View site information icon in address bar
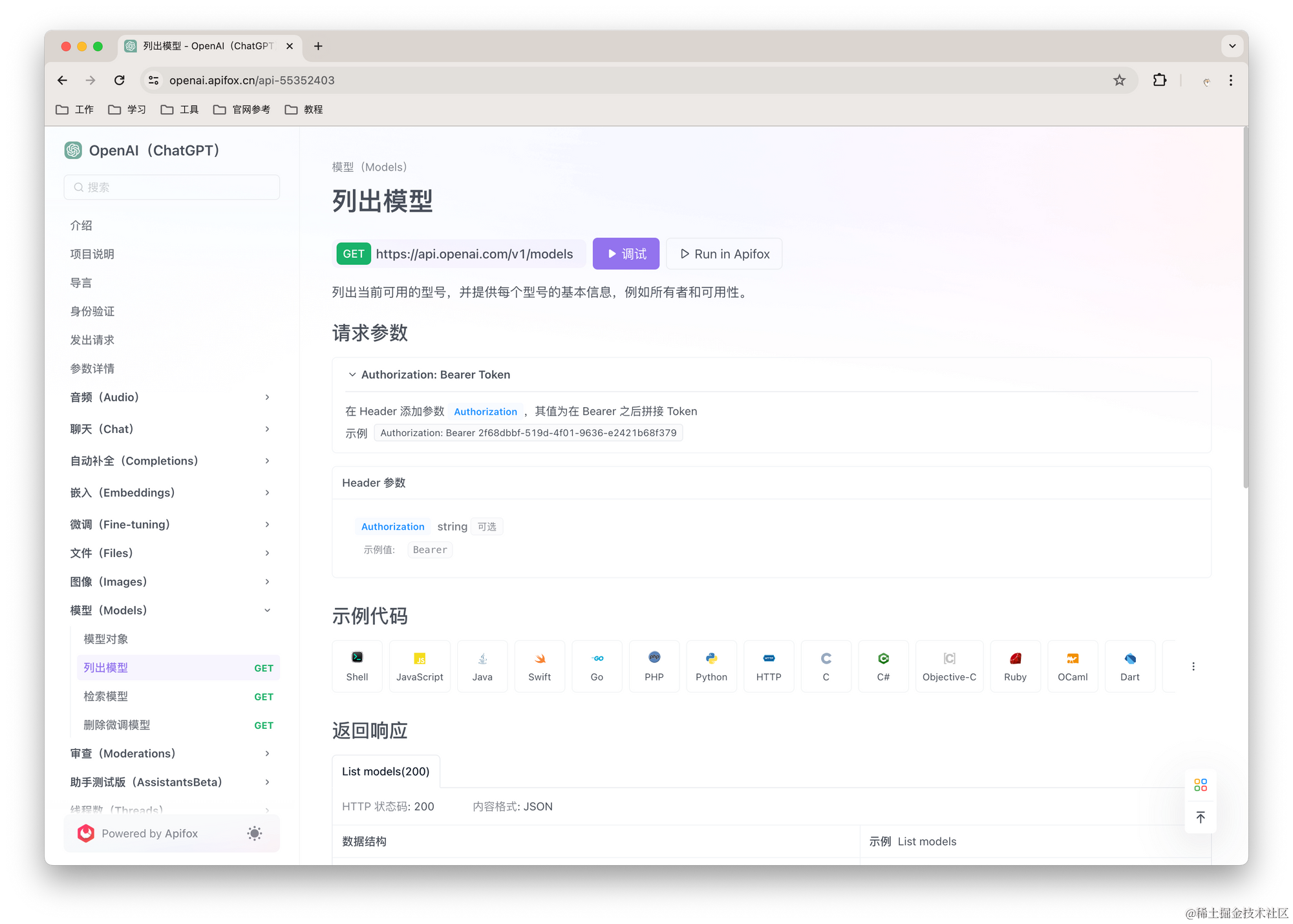 (x=153, y=80)
